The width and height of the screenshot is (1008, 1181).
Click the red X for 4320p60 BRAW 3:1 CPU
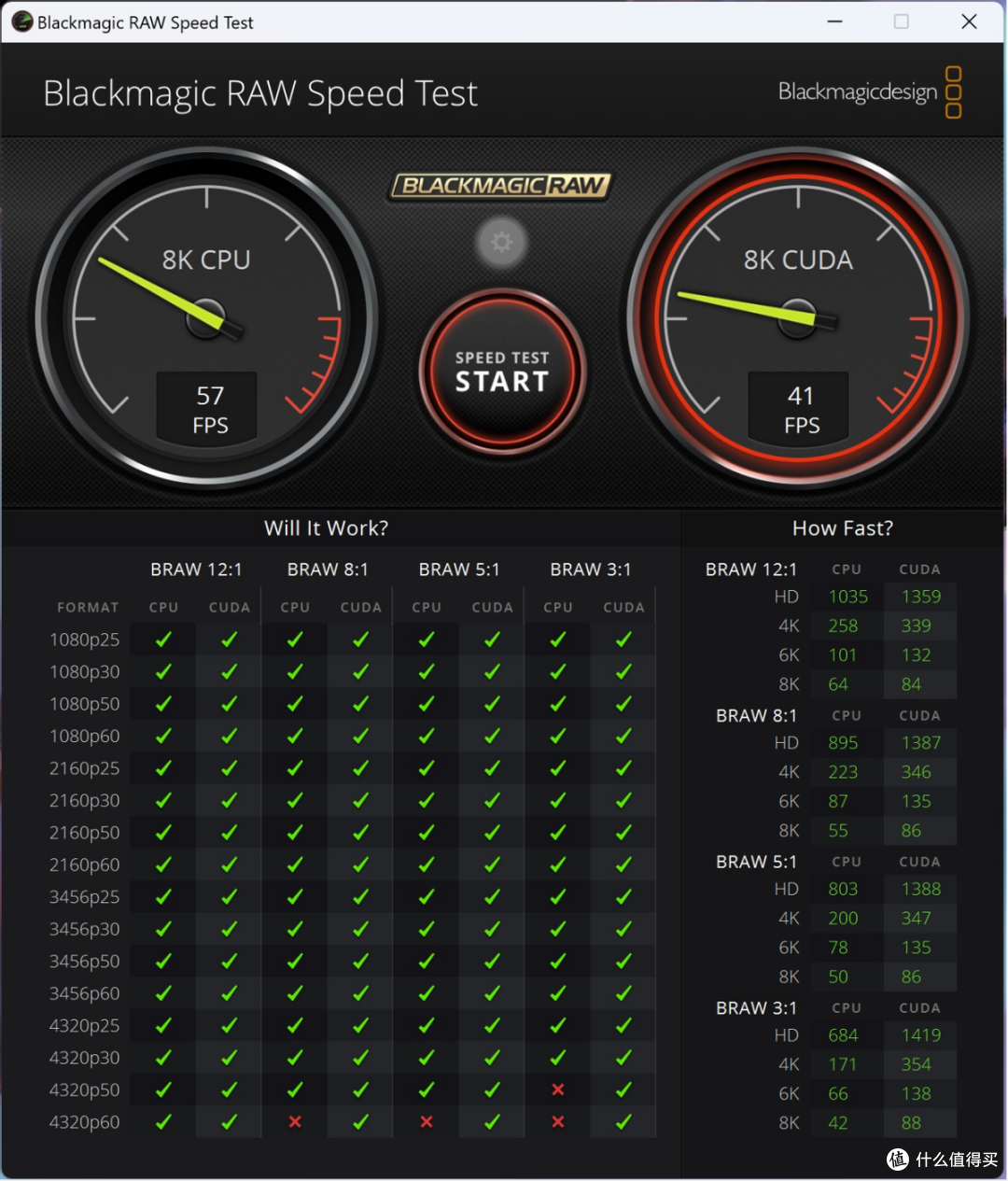(x=558, y=1122)
